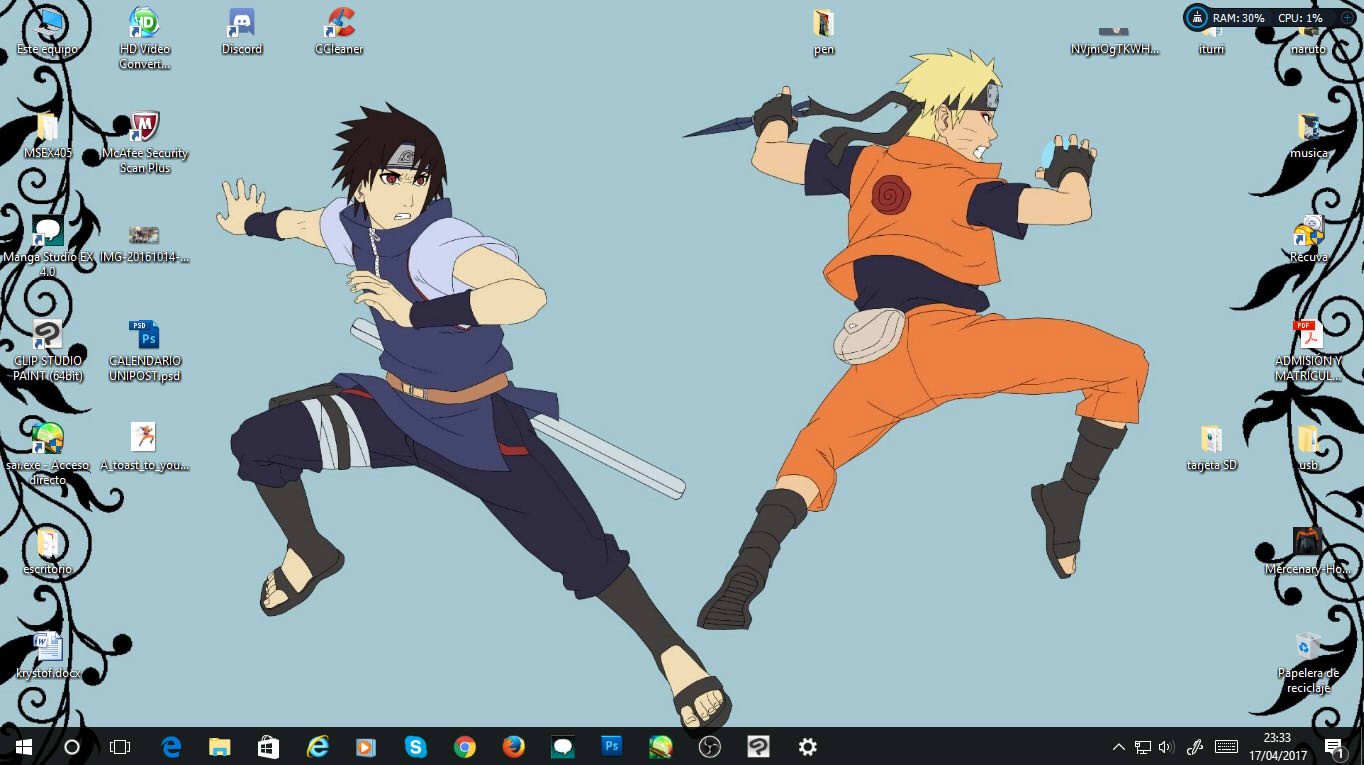Click the plus button on RAM/CPU widget

pos(1347,17)
